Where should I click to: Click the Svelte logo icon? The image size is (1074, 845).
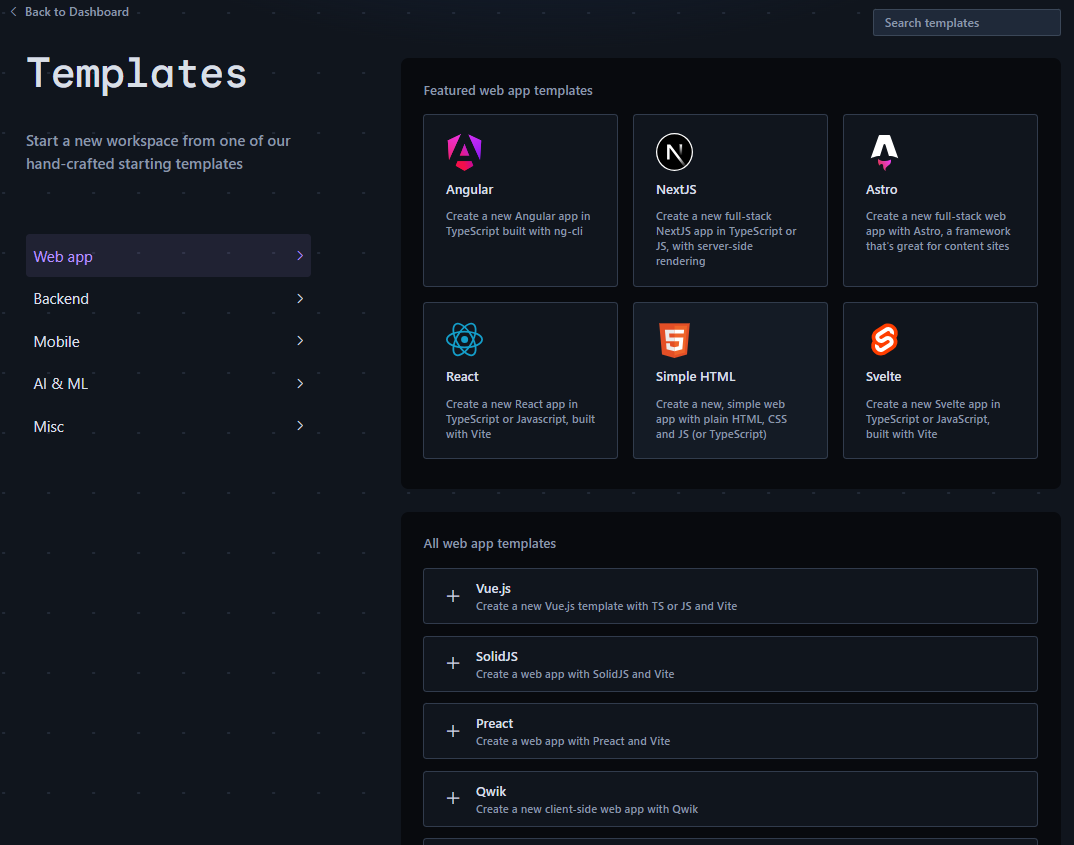pos(884,340)
